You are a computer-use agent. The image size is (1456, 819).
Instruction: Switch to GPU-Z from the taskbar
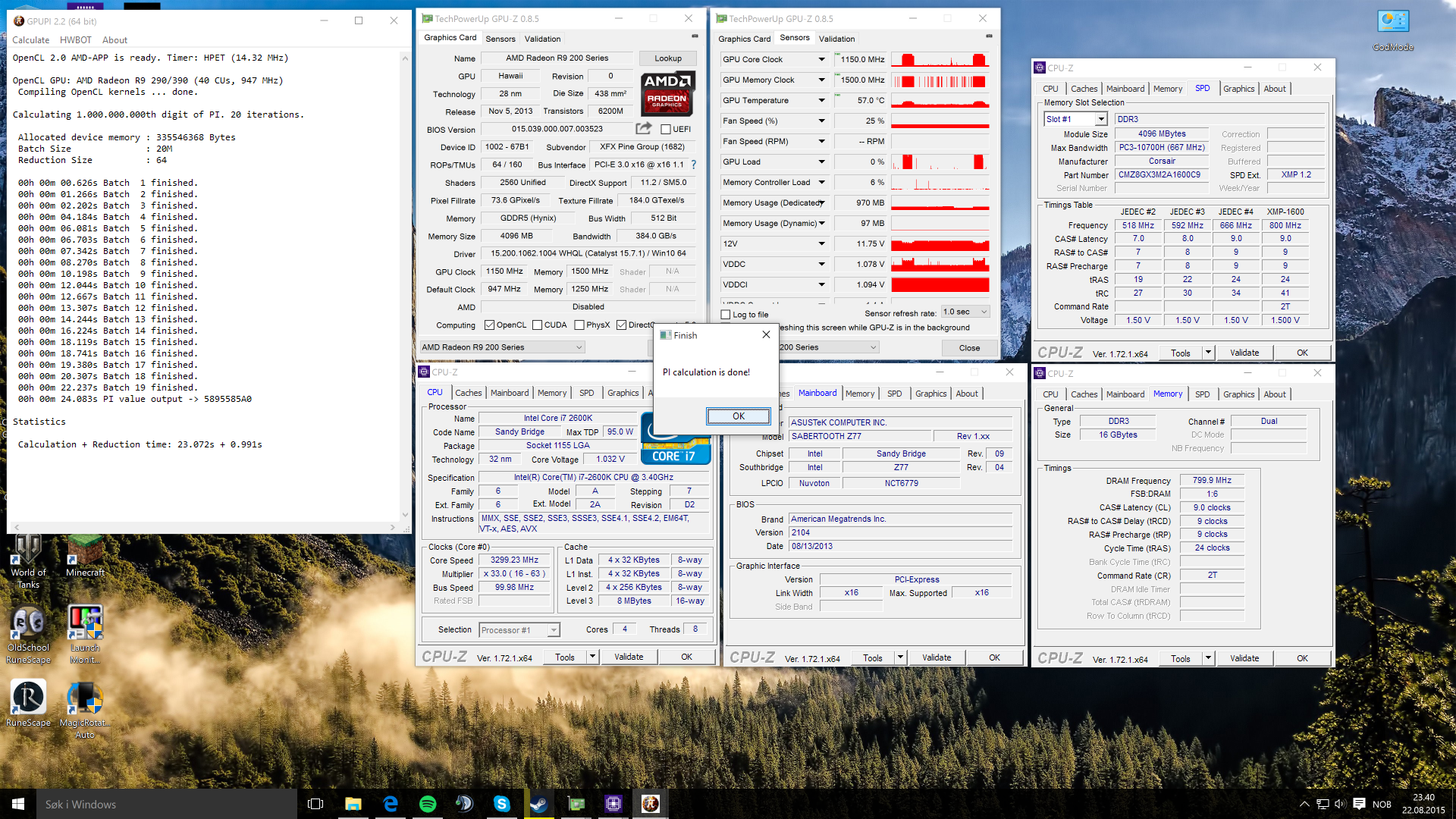(x=576, y=804)
